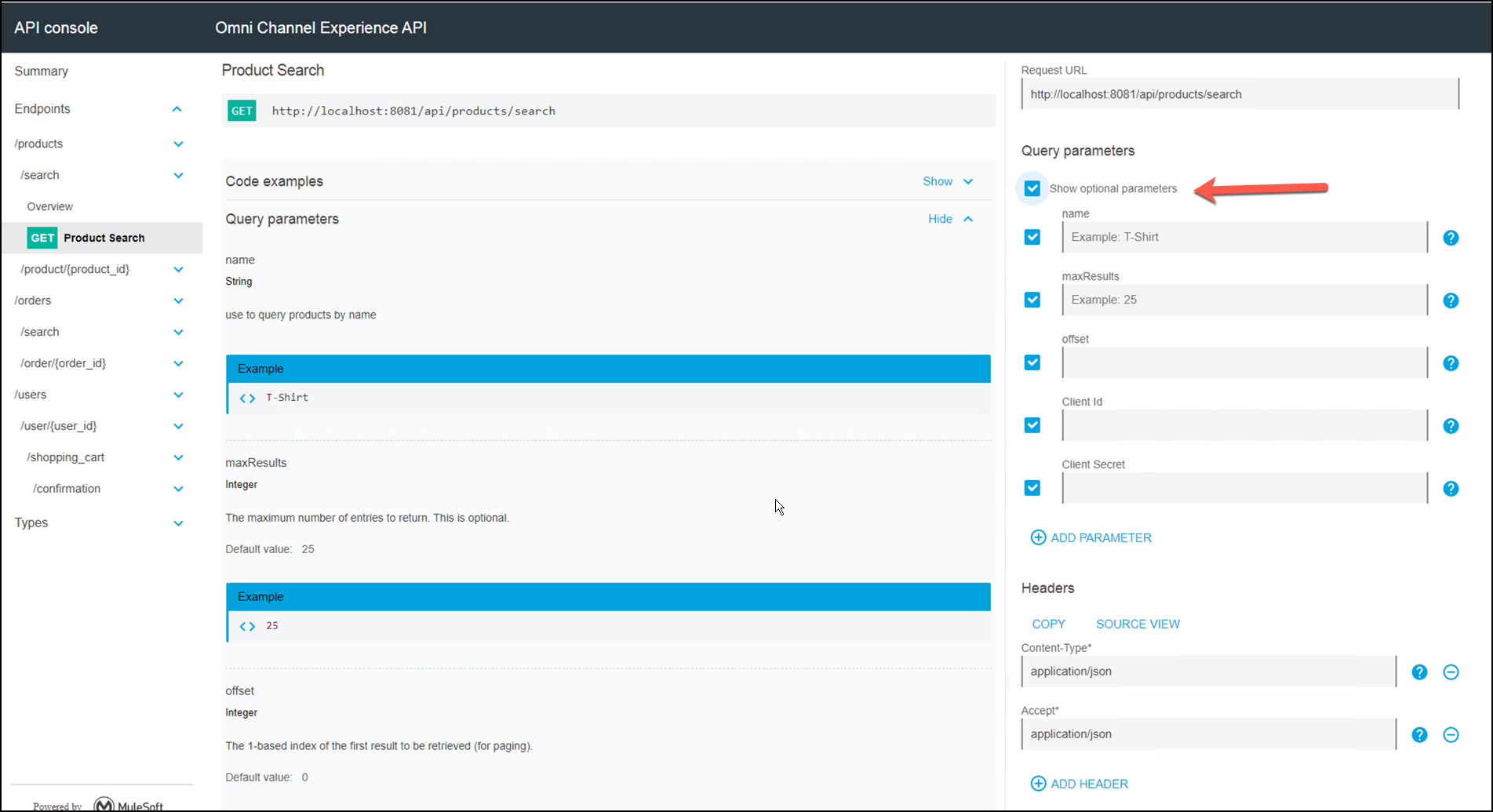Expand the /products endpoint chevron

178,144
